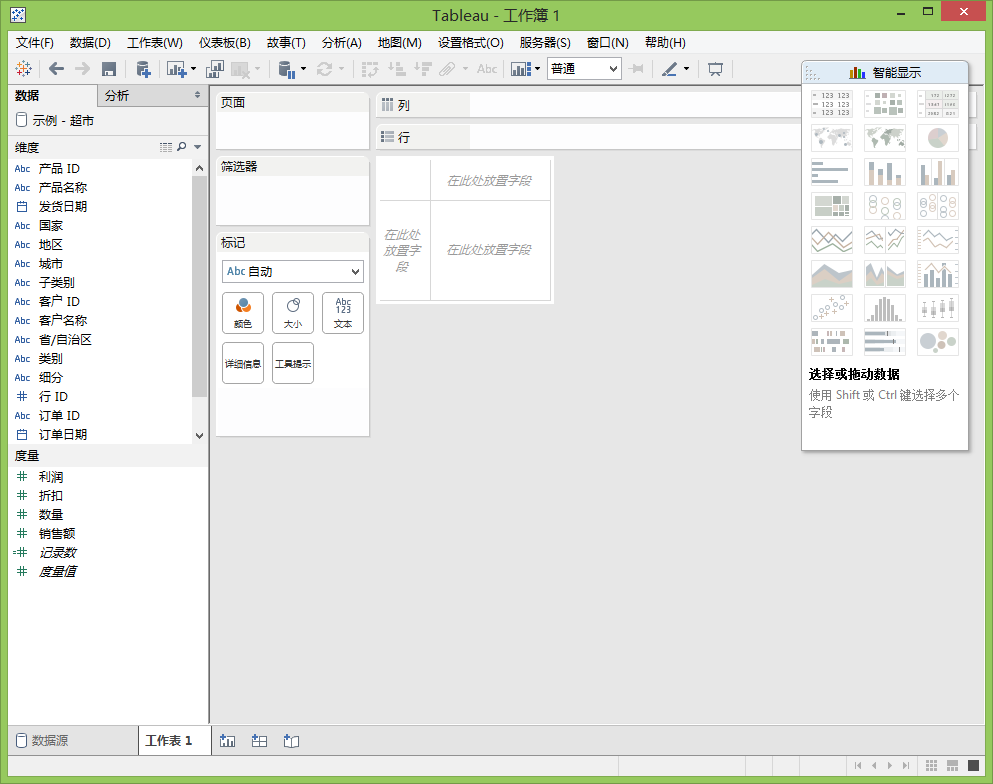Add a new dashboard from bottom tab bar
This screenshot has width=993, height=784.
(x=259, y=740)
